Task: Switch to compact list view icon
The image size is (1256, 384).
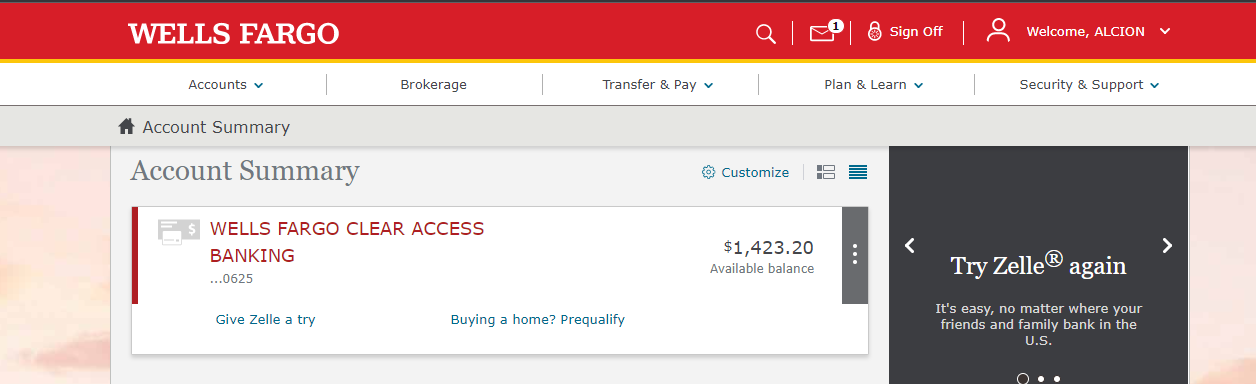Action: point(858,172)
